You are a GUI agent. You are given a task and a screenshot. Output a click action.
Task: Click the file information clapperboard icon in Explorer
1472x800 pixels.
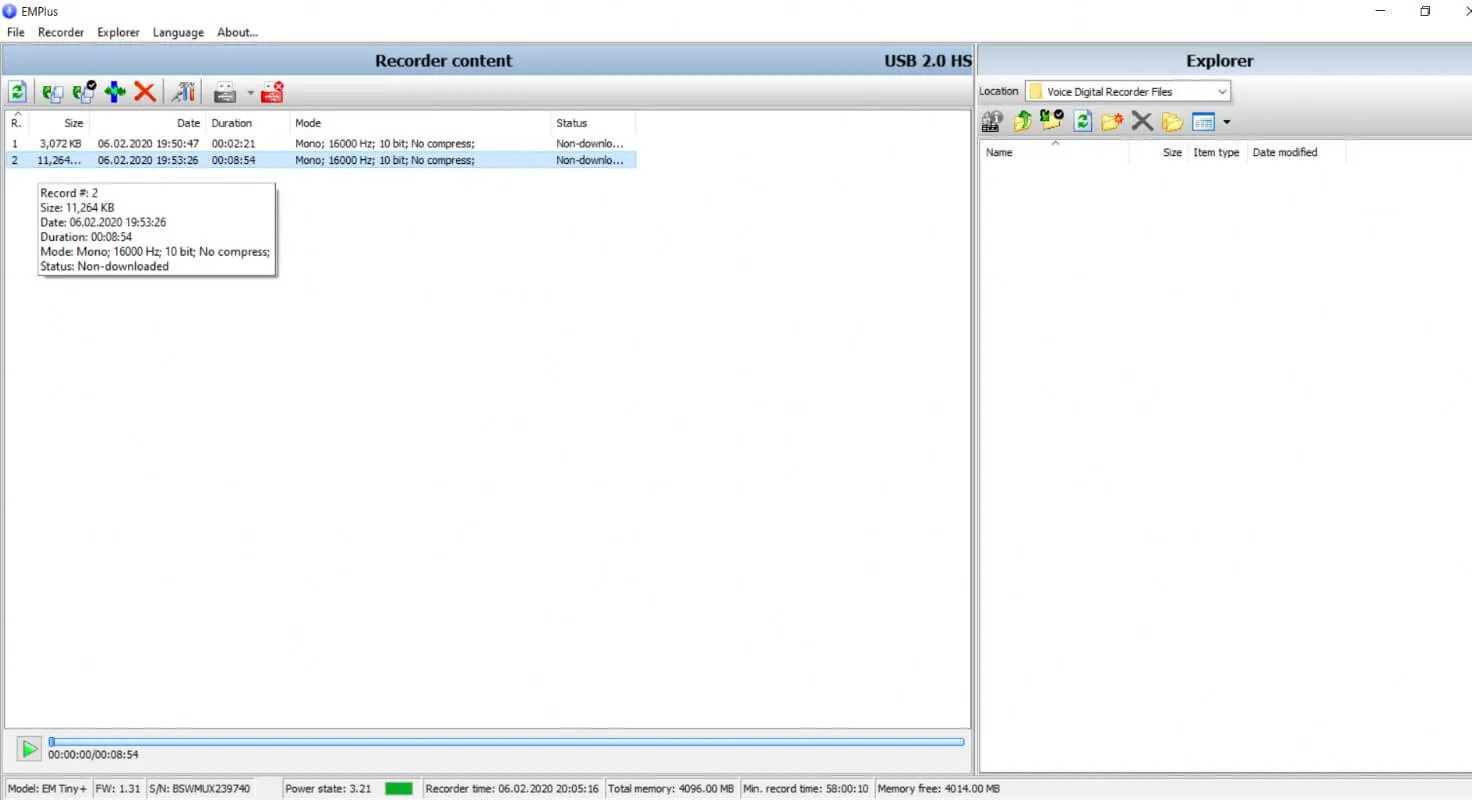point(992,122)
